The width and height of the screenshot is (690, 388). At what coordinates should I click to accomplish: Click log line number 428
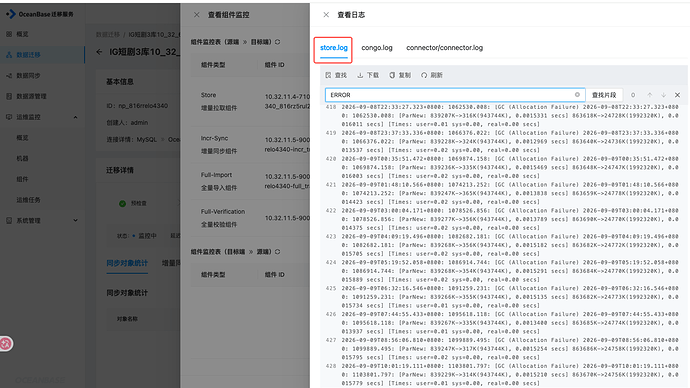(331, 366)
